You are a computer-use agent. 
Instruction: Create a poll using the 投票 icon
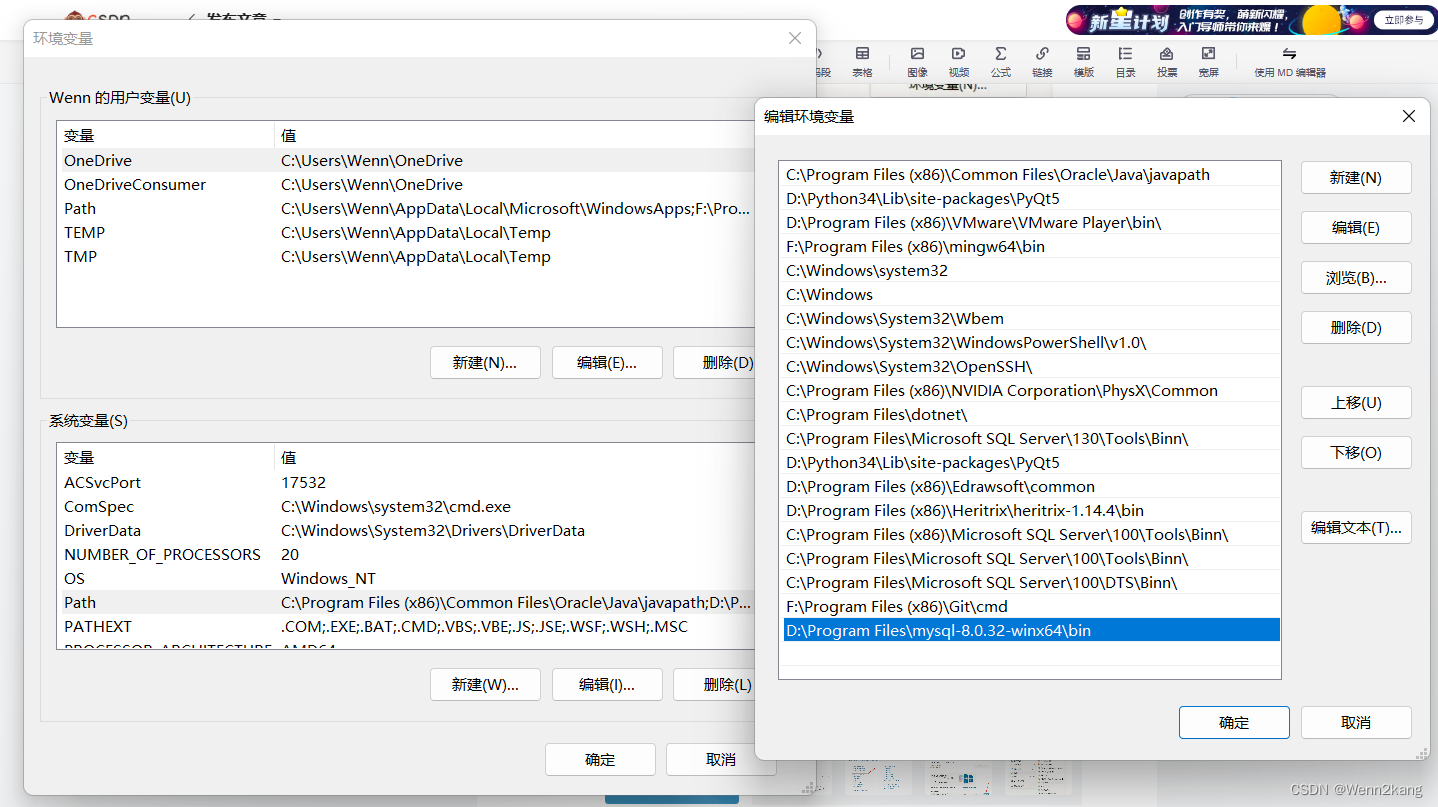[1166, 61]
